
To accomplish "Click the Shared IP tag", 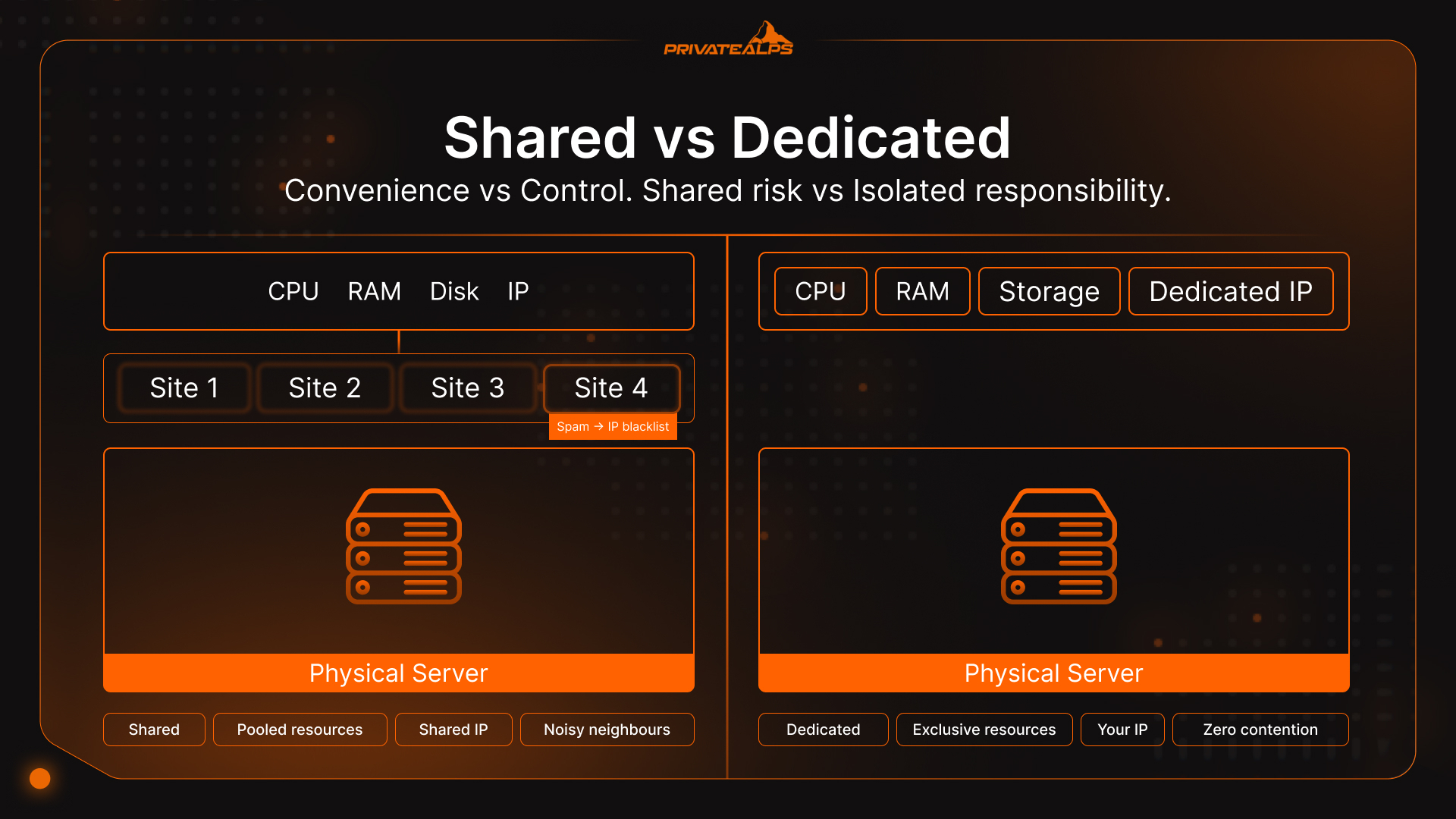I will (x=453, y=730).
